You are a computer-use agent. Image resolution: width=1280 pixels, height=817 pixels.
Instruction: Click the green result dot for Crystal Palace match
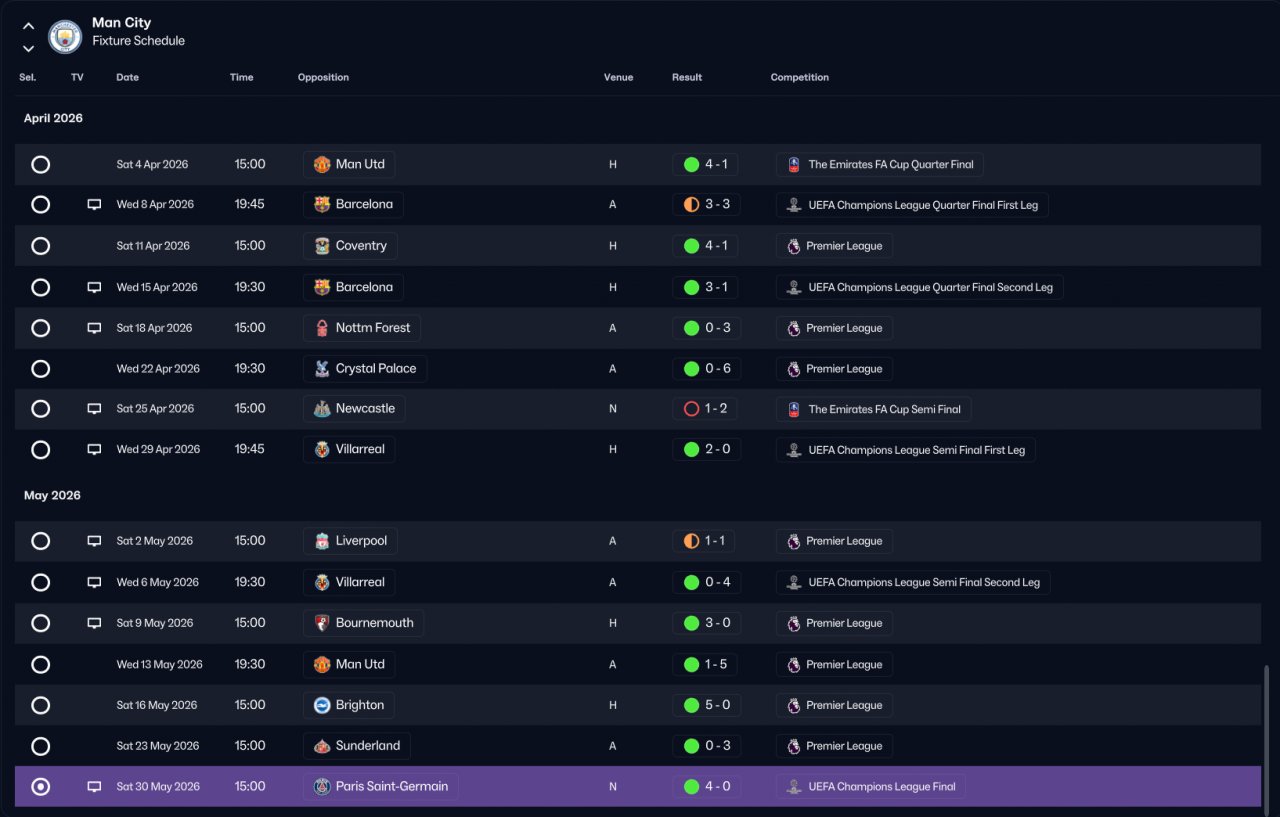tap(691, 368)
